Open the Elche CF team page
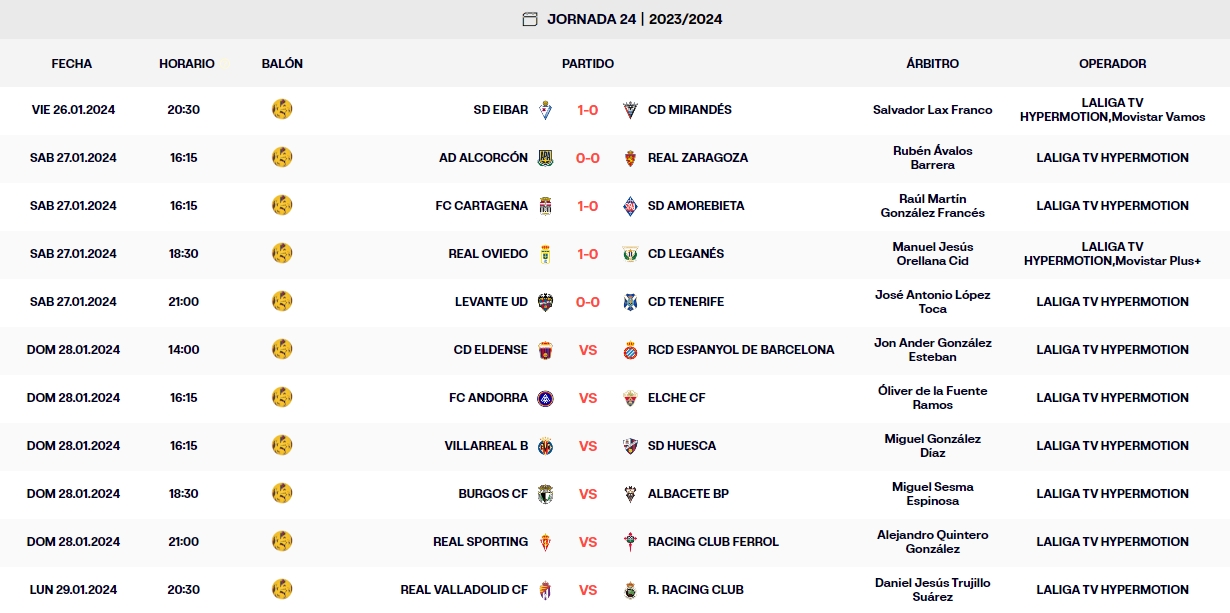1230x613 pixels. point(676,398)
